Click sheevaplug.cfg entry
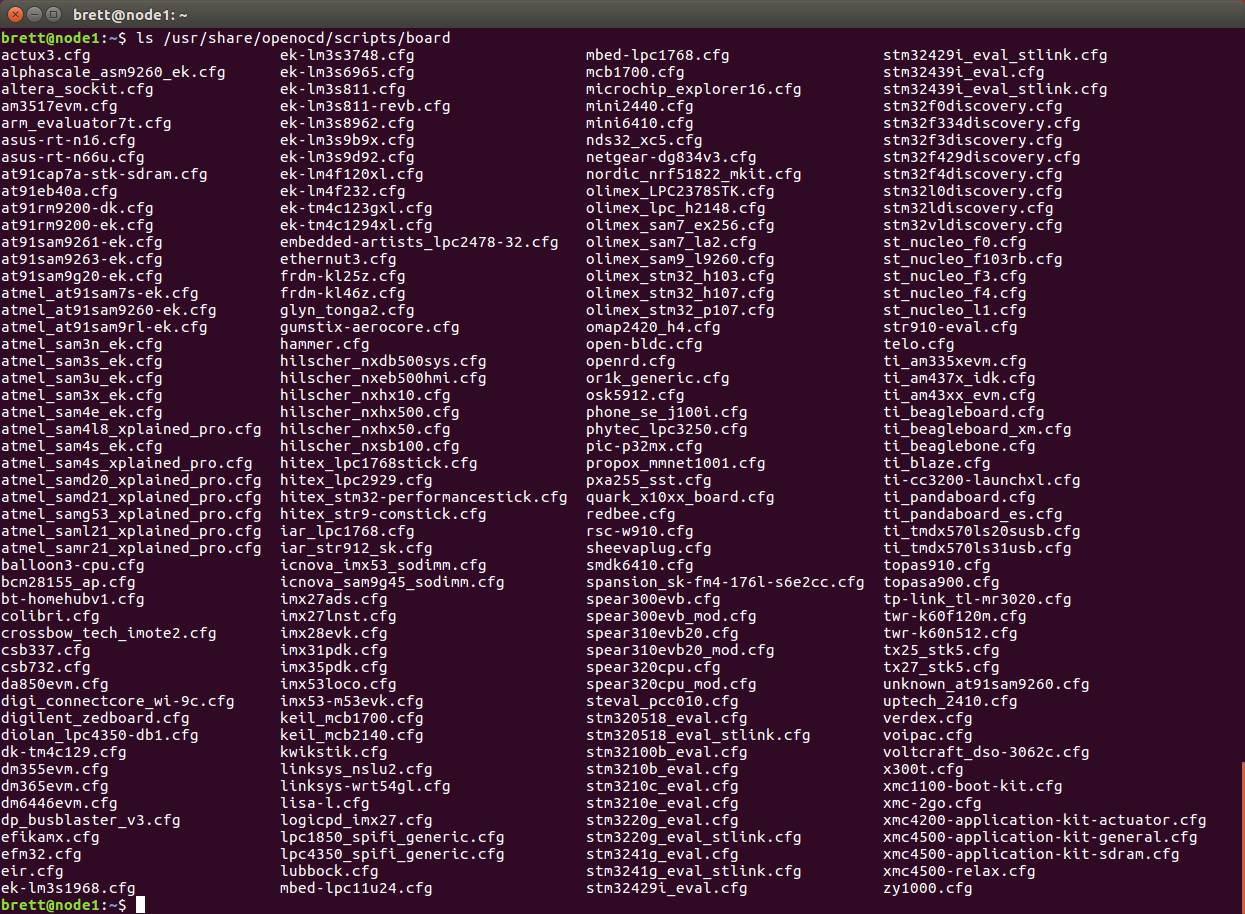1245x914 pixels. pos(648,548)
